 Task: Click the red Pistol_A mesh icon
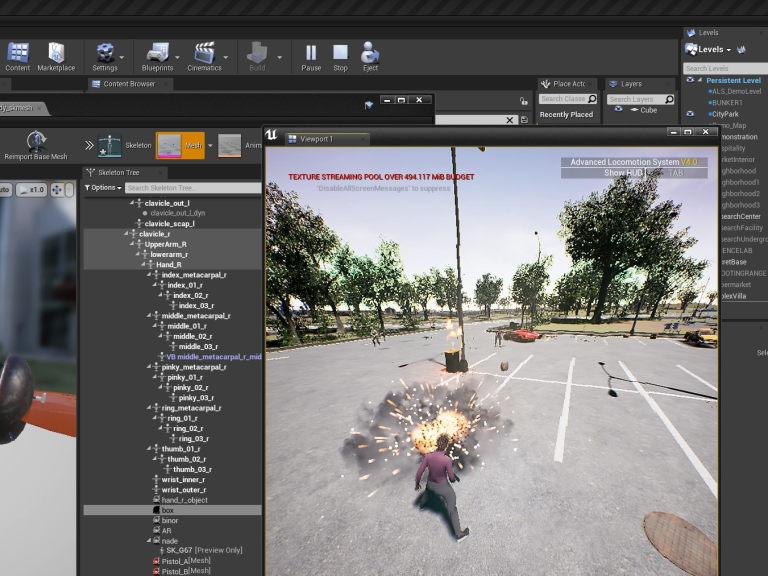tap(156, 561)
